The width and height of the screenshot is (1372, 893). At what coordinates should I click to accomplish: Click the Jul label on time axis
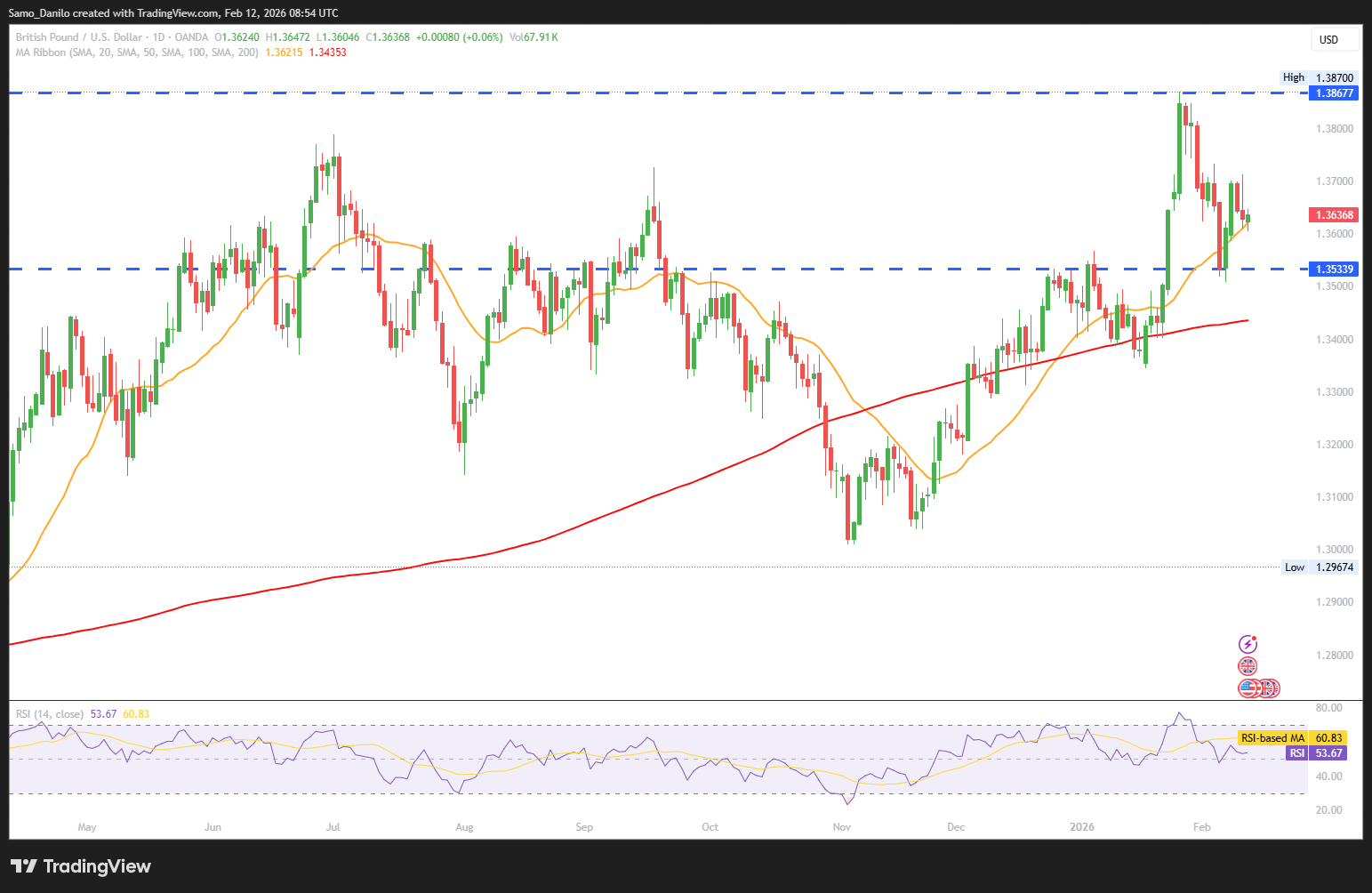[333, 827]
